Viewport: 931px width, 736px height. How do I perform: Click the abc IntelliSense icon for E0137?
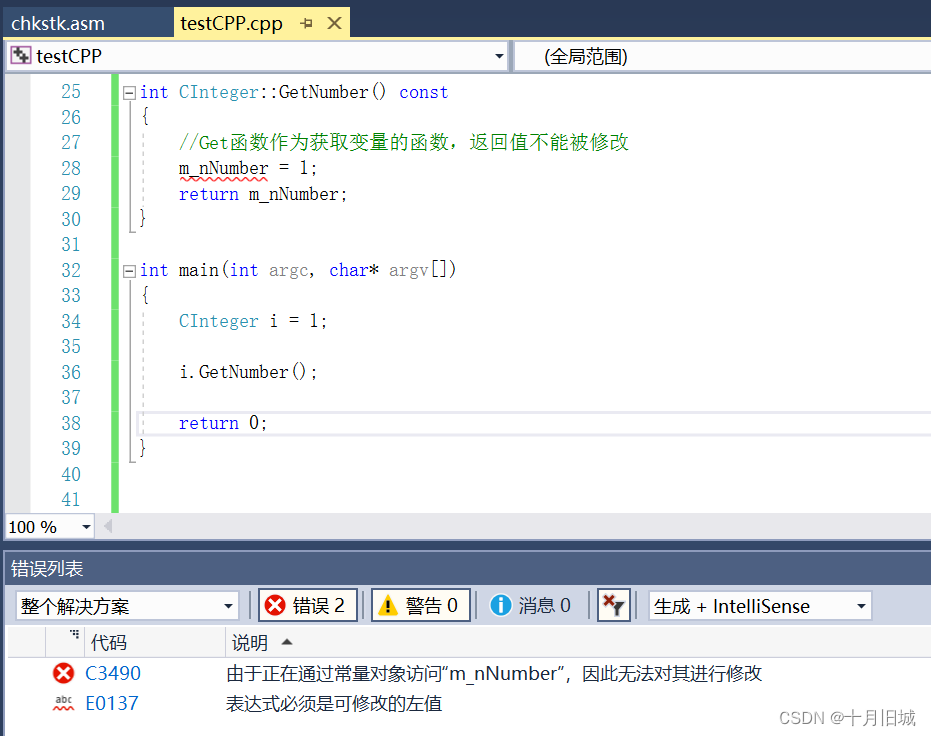point(64,703)
